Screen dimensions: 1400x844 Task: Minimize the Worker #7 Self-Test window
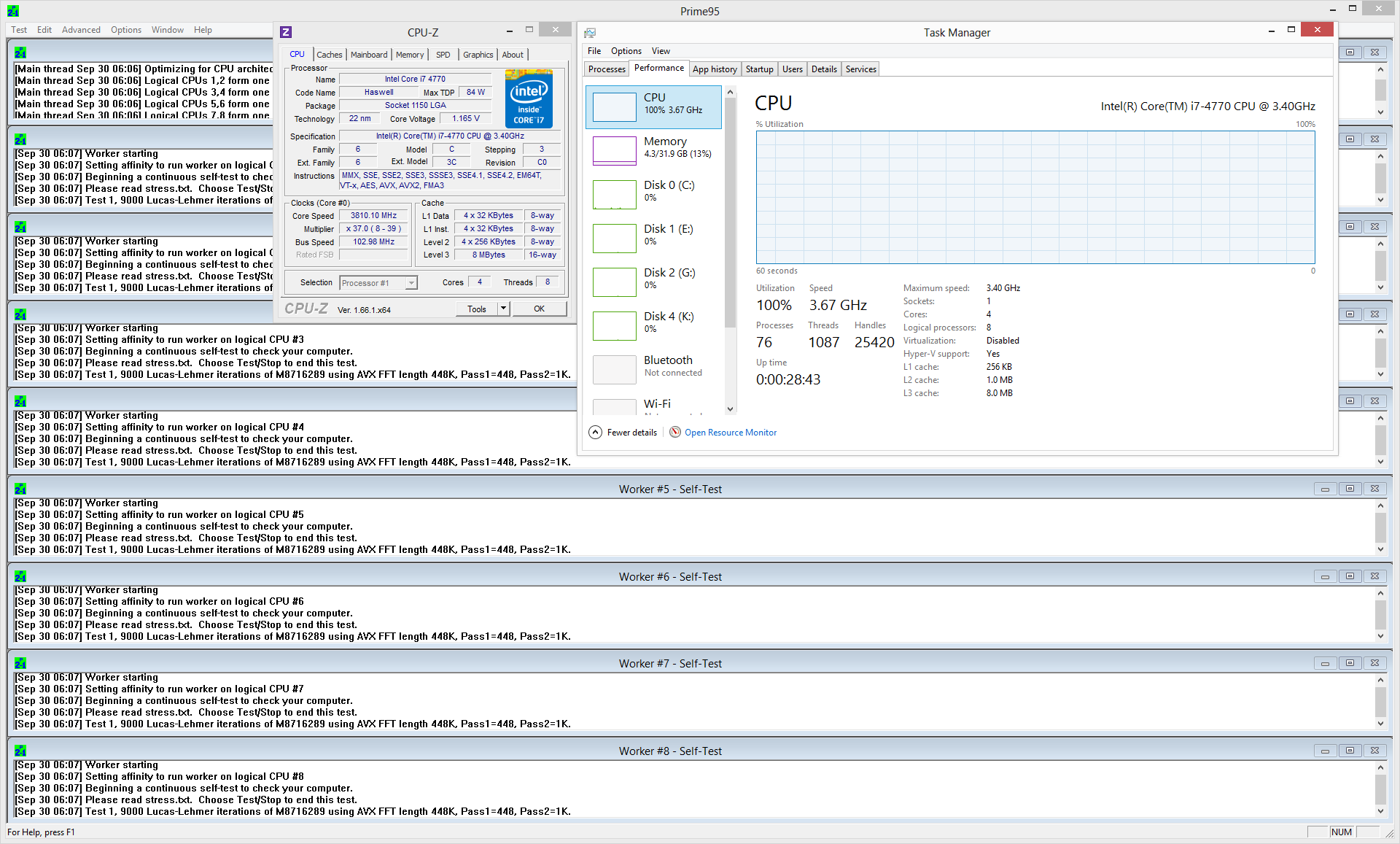tap(1325, 664)
